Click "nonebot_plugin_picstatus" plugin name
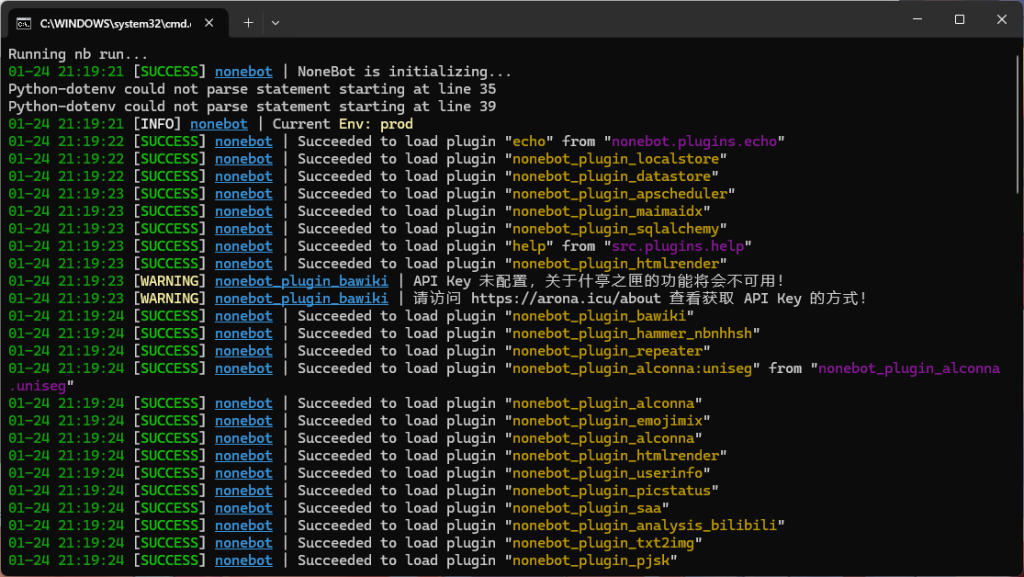The width and height of the screenshot is (1024, 577). (x=611, y=491)
